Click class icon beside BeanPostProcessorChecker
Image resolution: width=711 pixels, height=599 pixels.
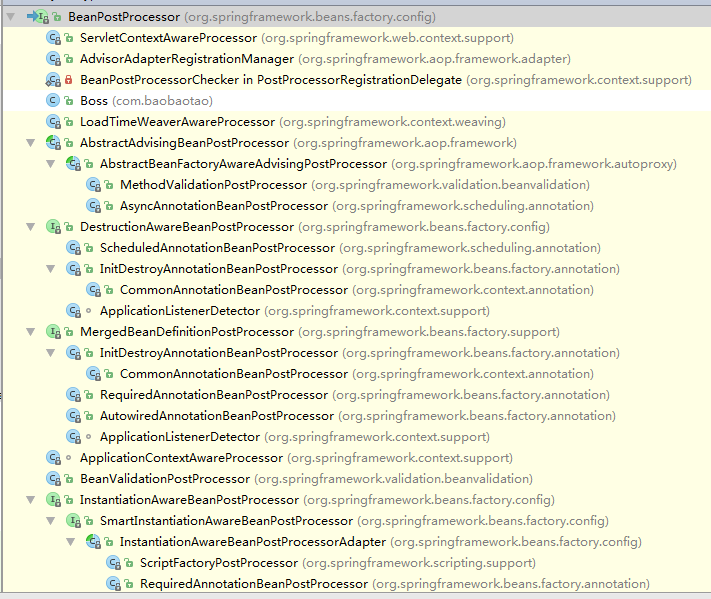pyautogui.click(x=54, y=80)
